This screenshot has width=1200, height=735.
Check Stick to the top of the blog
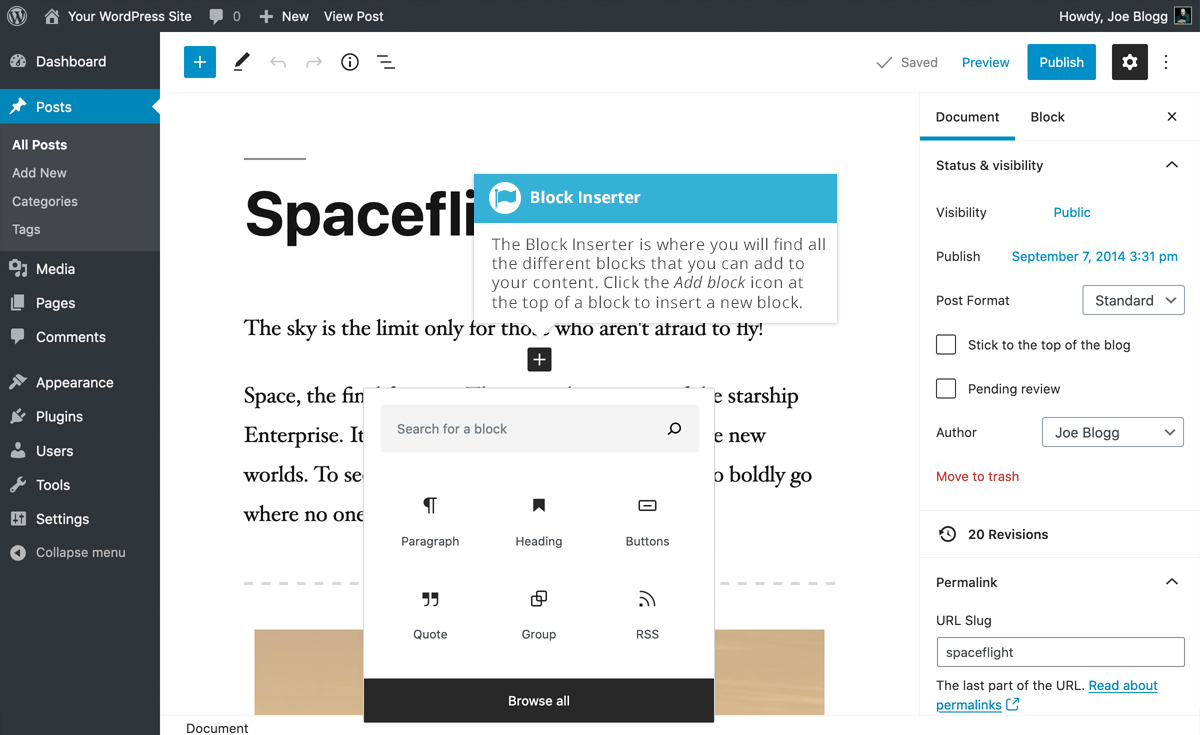[x=946, y=345]
